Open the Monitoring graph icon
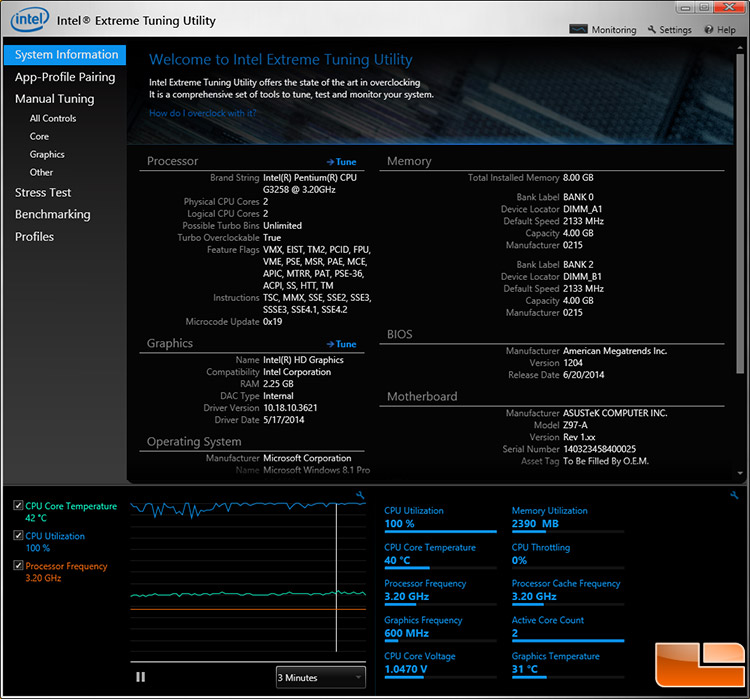 [x=578, y=29]
